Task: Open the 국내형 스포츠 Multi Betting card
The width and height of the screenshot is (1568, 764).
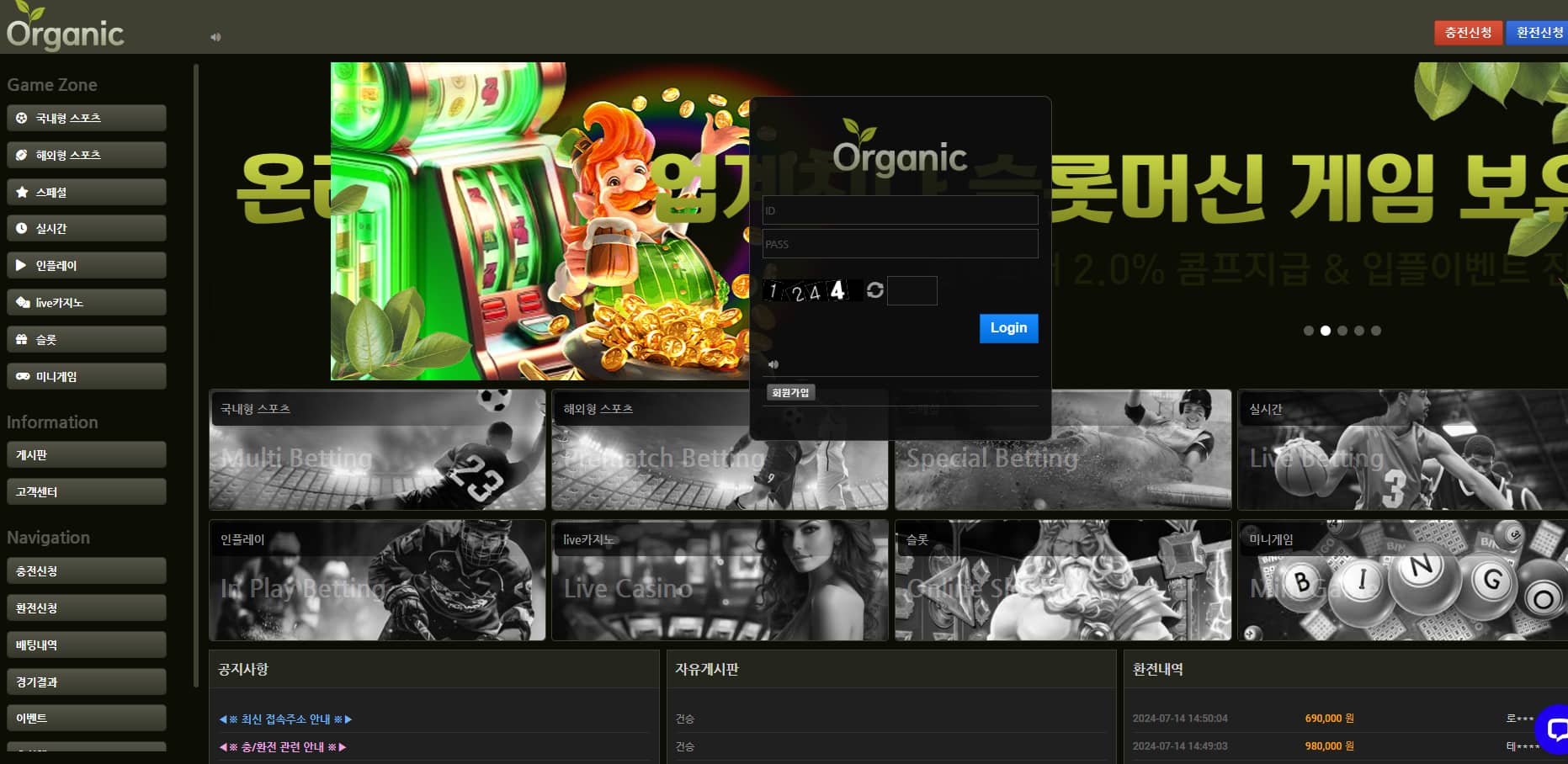Action: 377,449
